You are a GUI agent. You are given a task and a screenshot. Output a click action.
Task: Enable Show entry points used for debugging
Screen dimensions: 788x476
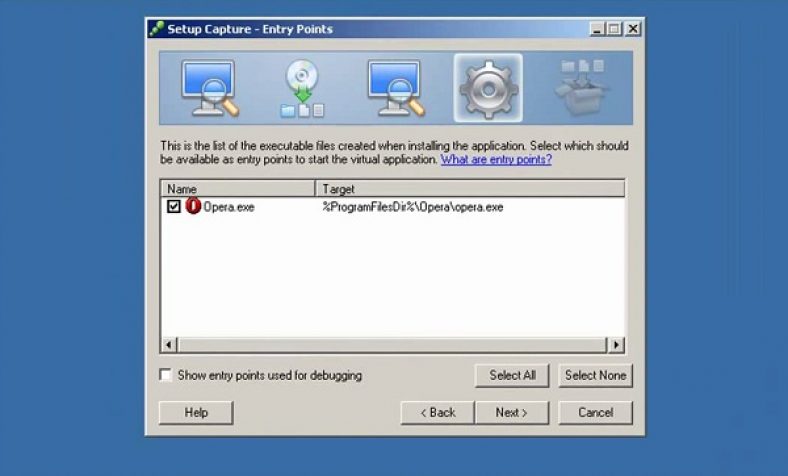[x=165, y=375]
